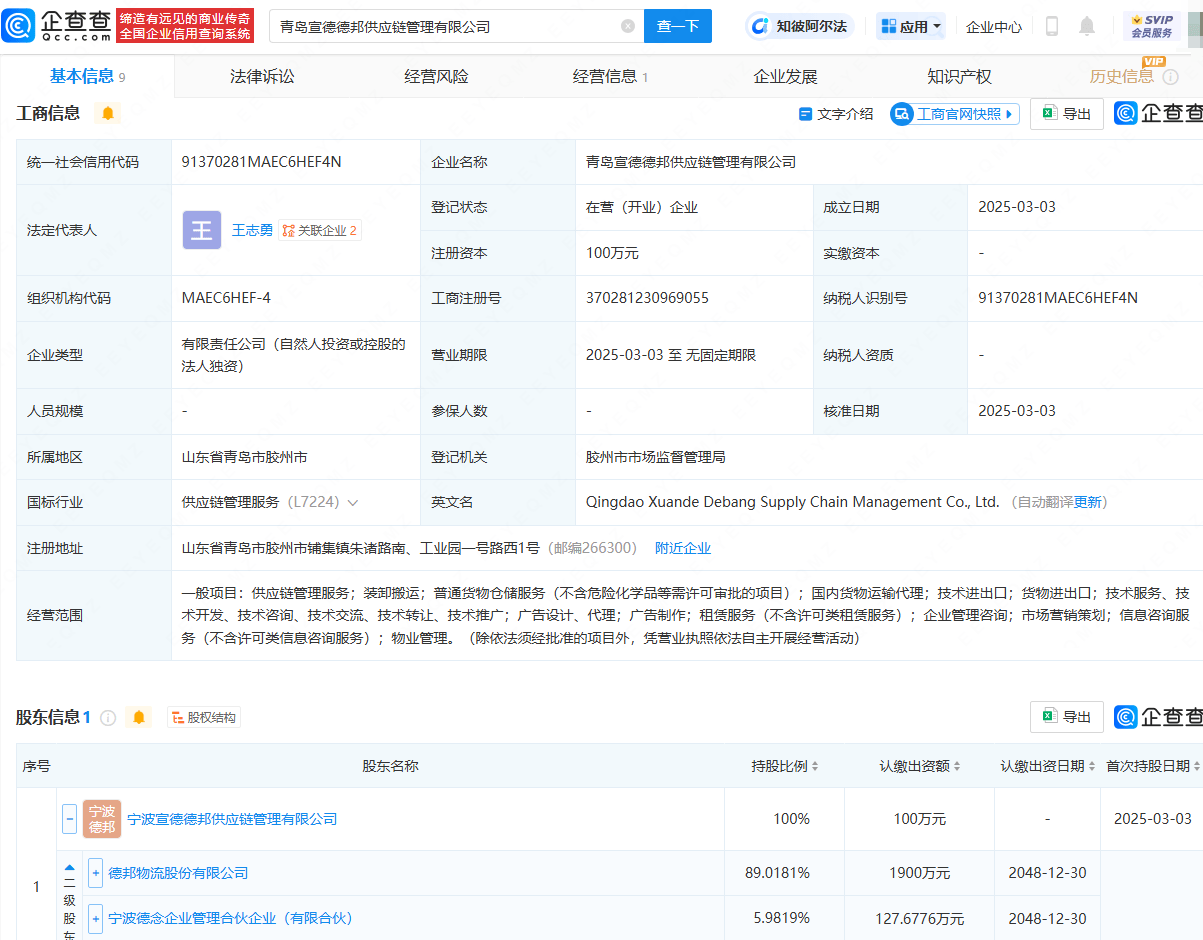Click 股权结构 button

coord(204,717)
